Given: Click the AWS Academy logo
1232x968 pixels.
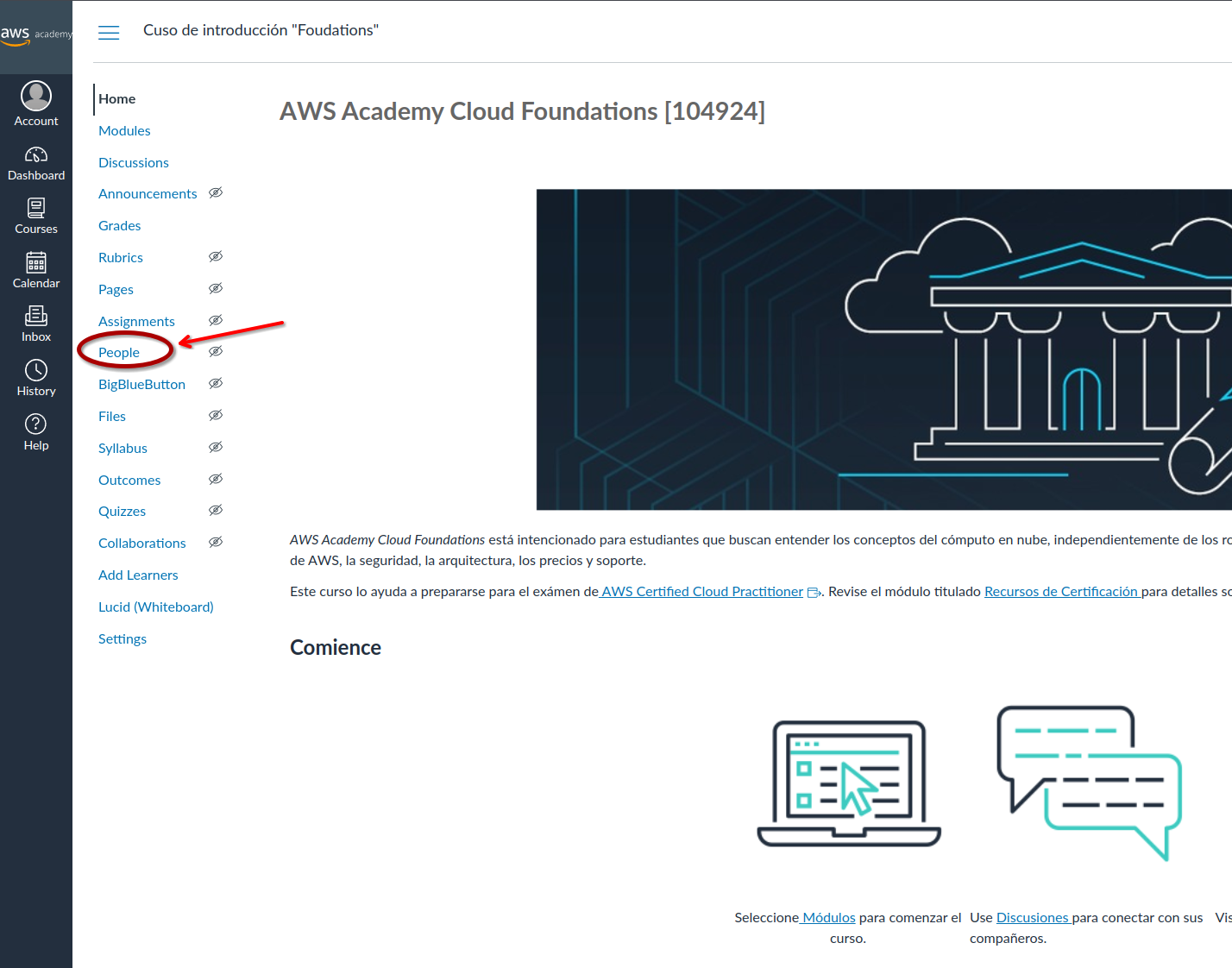Looking at the screenshot, I should coord(36,35).
